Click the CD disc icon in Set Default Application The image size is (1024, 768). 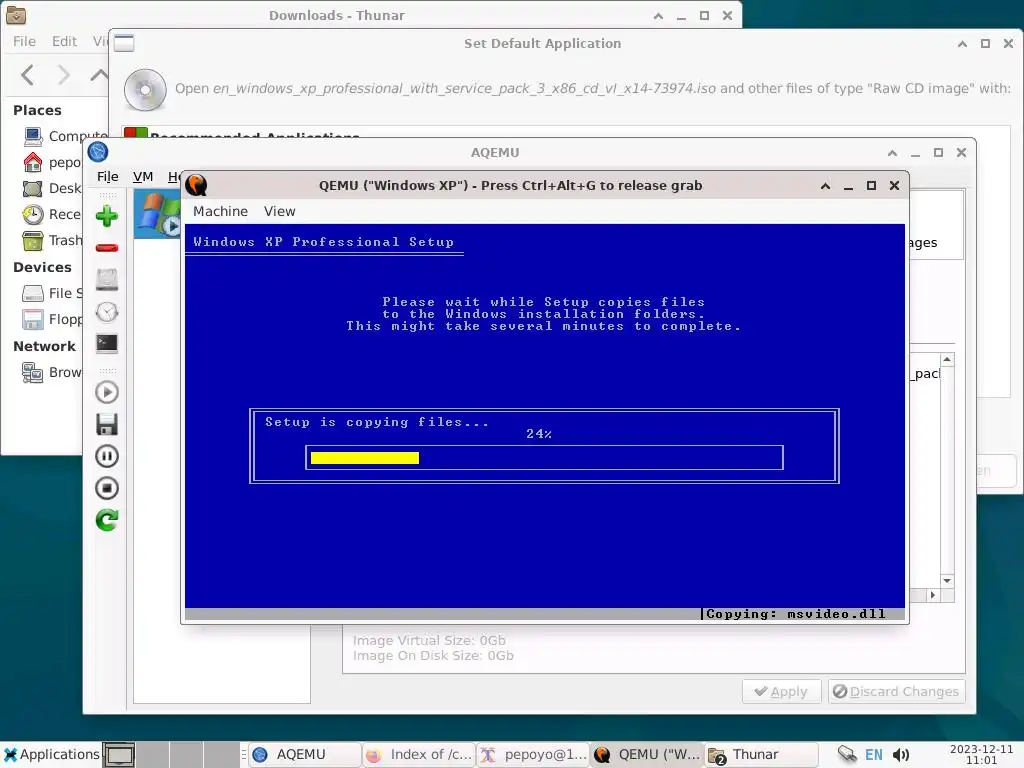point(145,89)
